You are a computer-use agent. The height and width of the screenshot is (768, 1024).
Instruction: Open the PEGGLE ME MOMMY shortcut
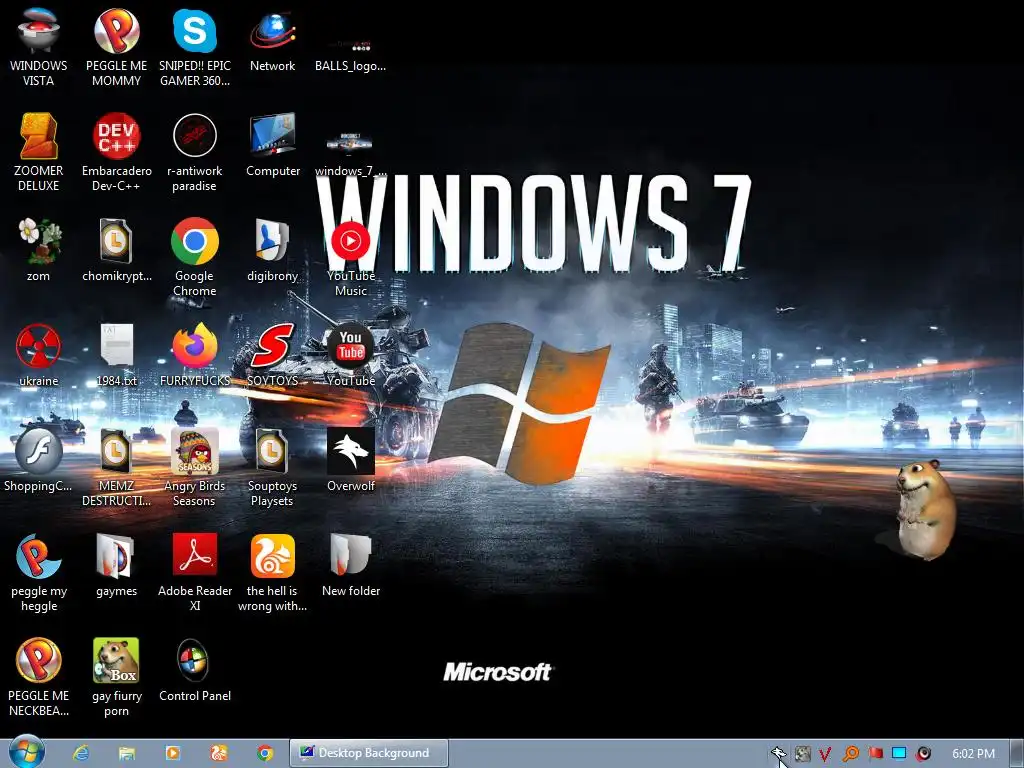[x=116, y=47]
